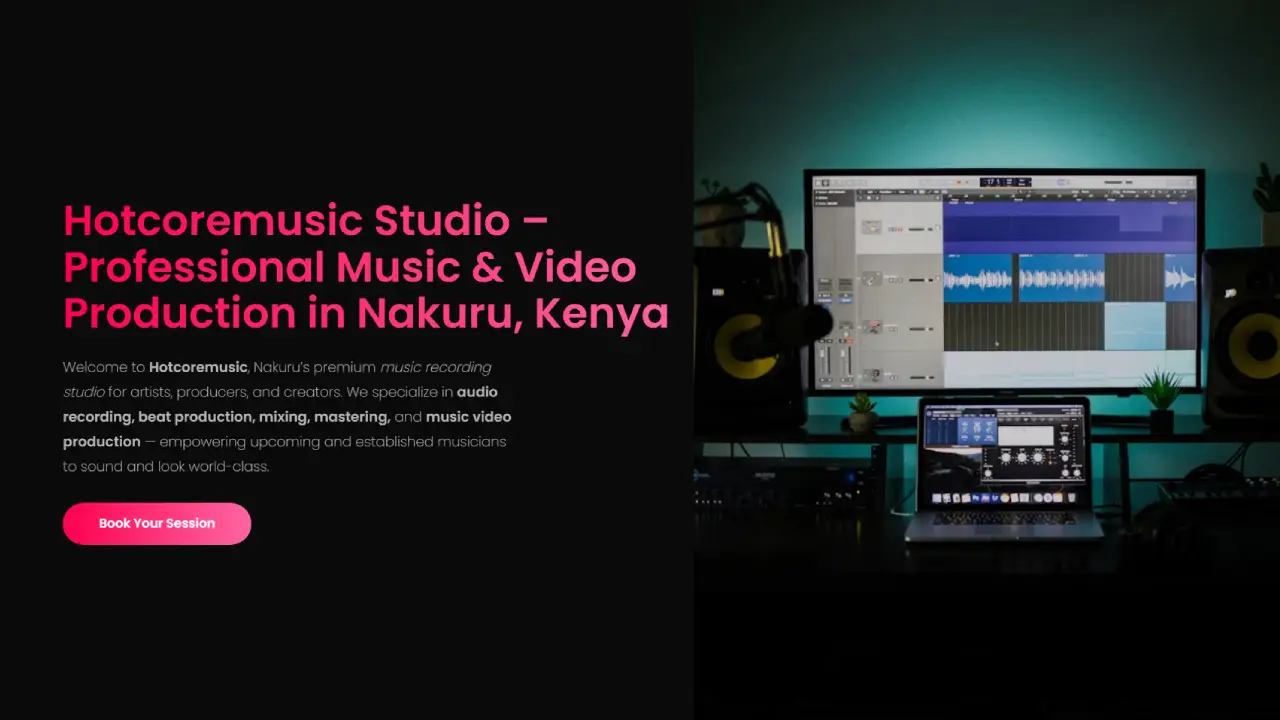Click the first blue audio waveform clip on the monitor
Viewport: 1280px width, 720px height.
978,278
